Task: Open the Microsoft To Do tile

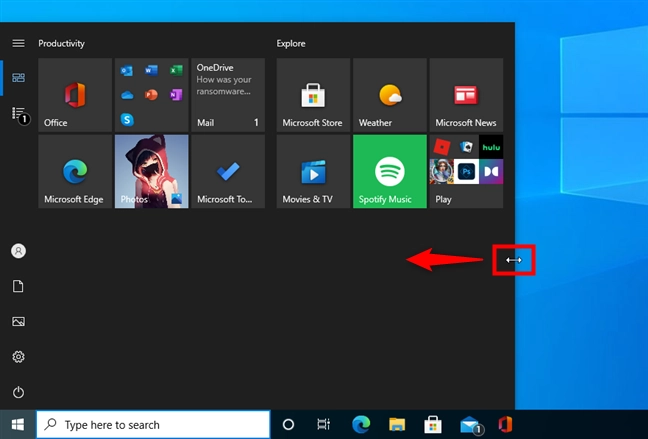Action: (228, 171)
